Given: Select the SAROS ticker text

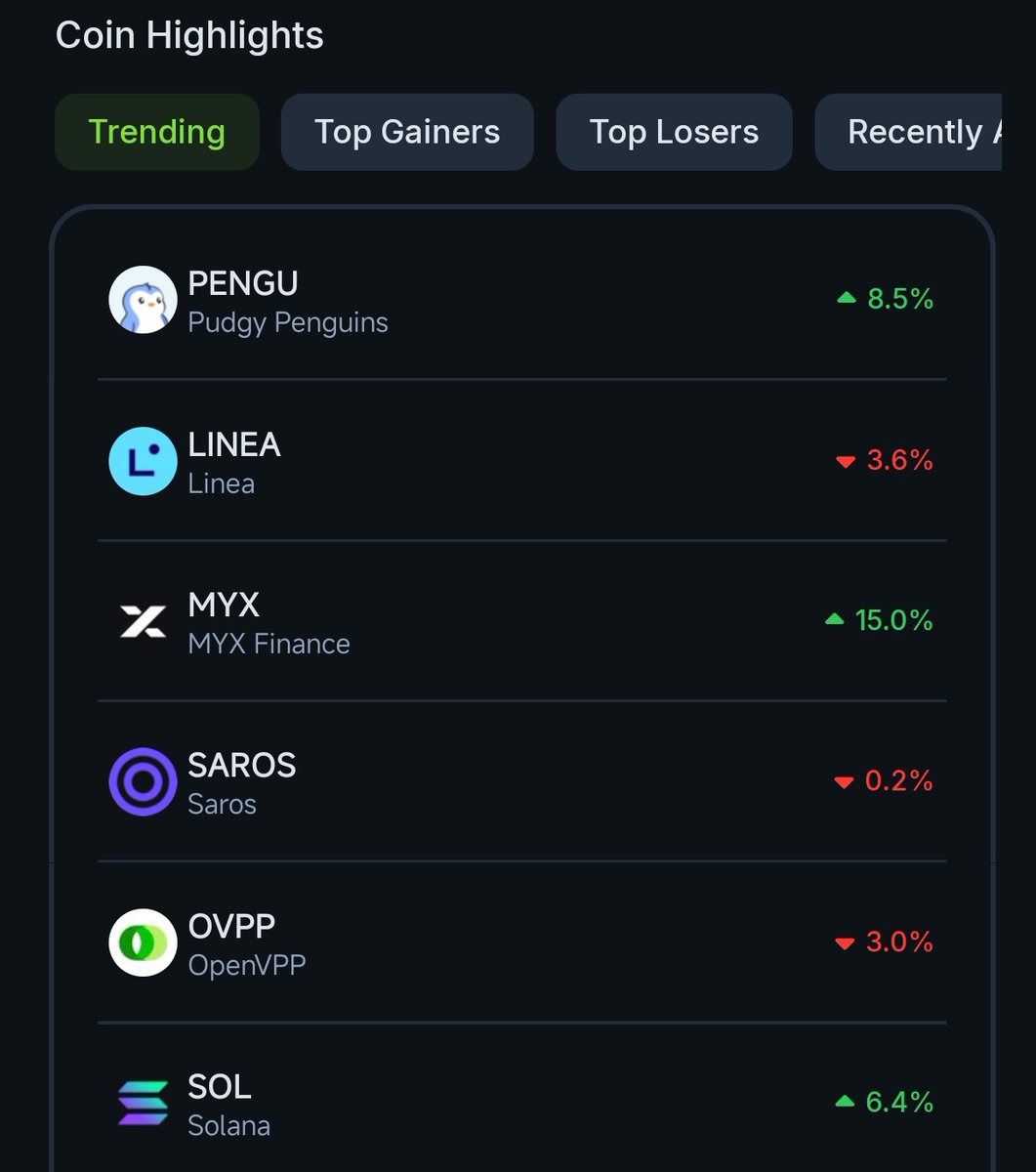Looking at the screenshot, I should pos(242,766).
